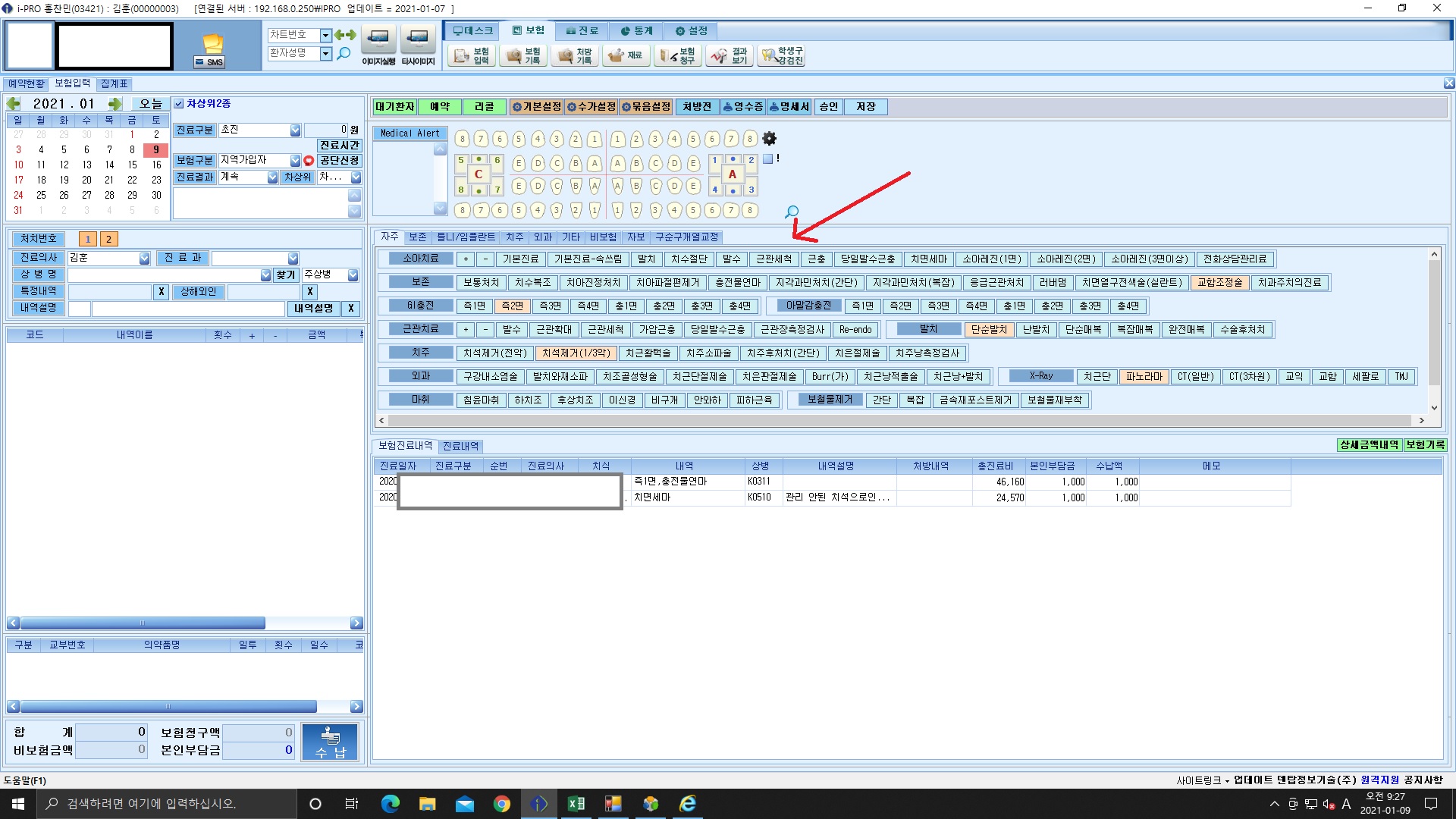Select calendar date 15
This screenshot has height=819, width=1456.
pos(132,165)
